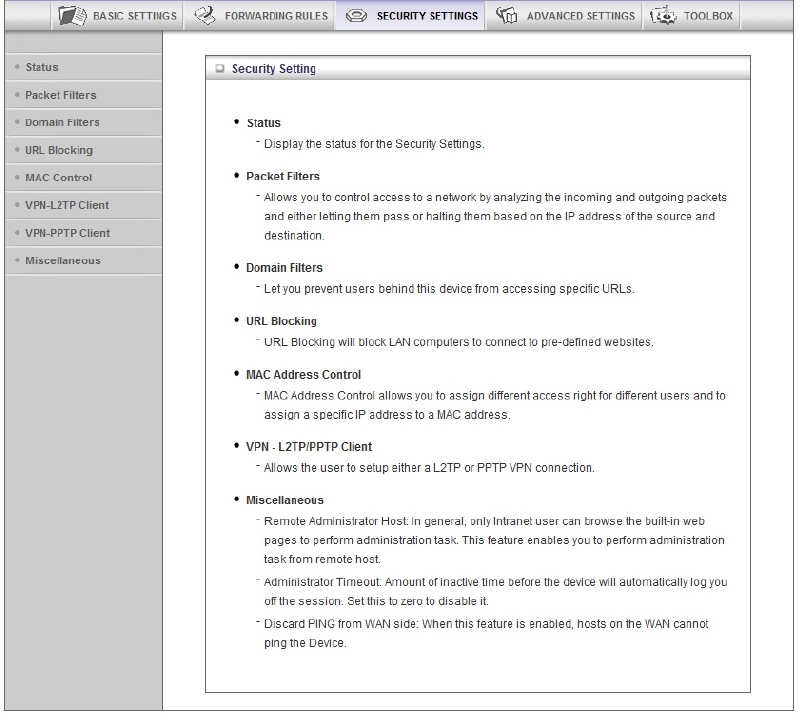Click the Security Settings ring icon
Image resolution: width=805 pixels, height=720 pixels.
356,16
